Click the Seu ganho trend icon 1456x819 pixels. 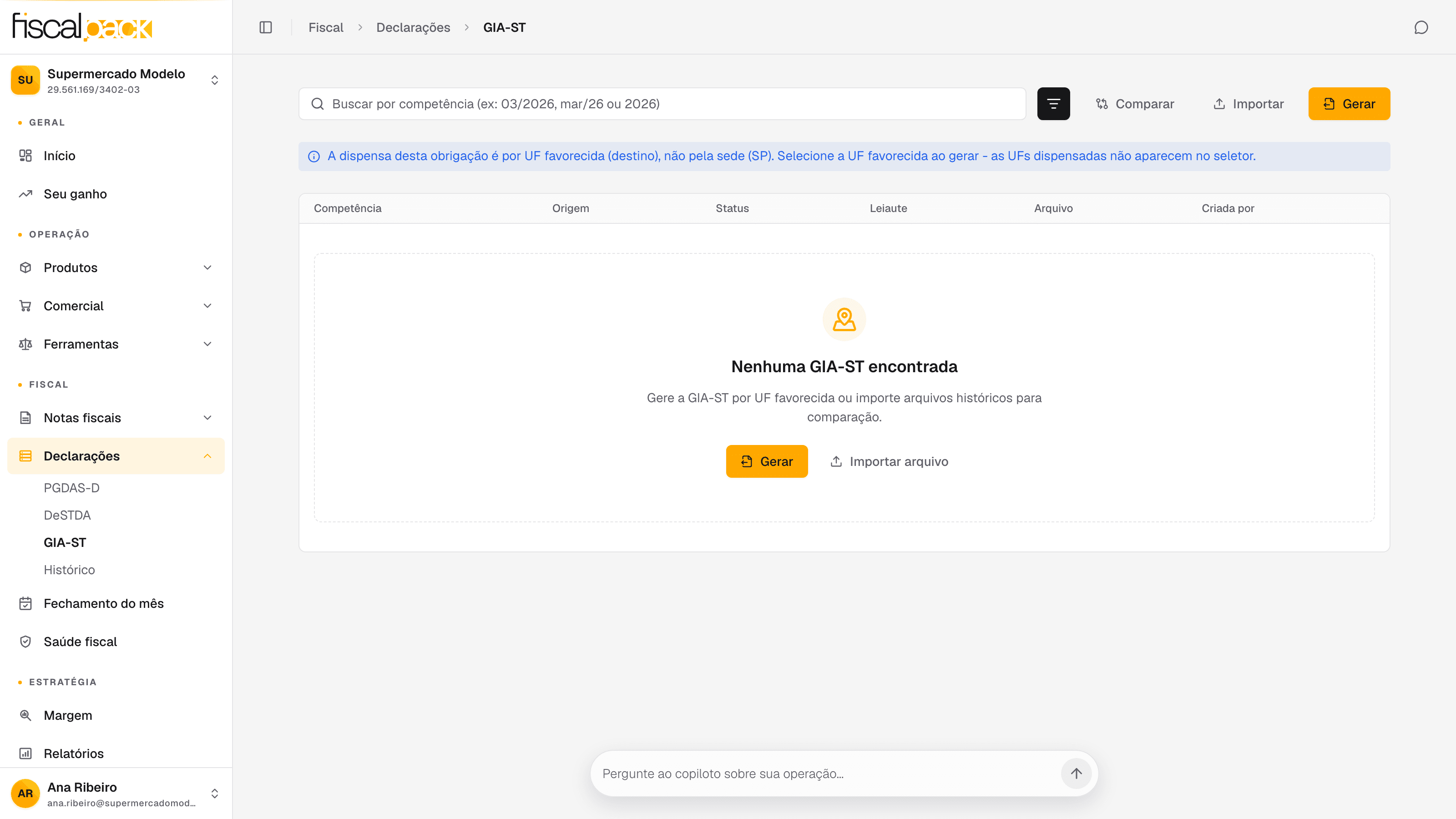coord(25,194)
